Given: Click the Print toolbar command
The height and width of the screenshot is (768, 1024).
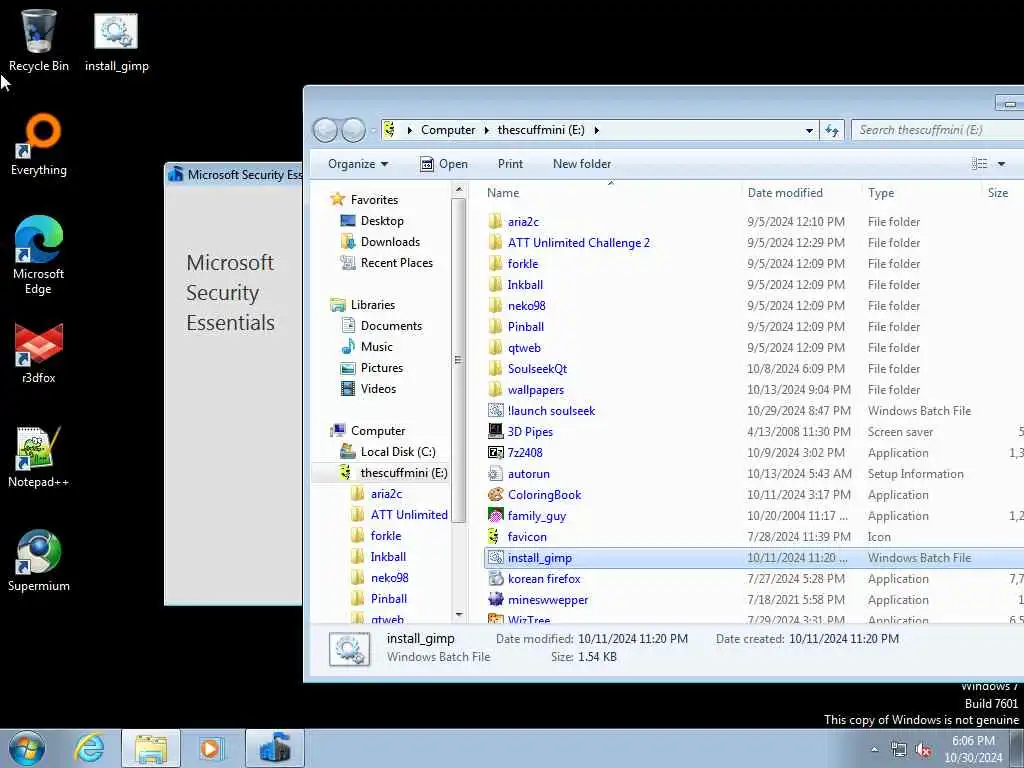Looking at the screenshot, I should click(510, 164).
